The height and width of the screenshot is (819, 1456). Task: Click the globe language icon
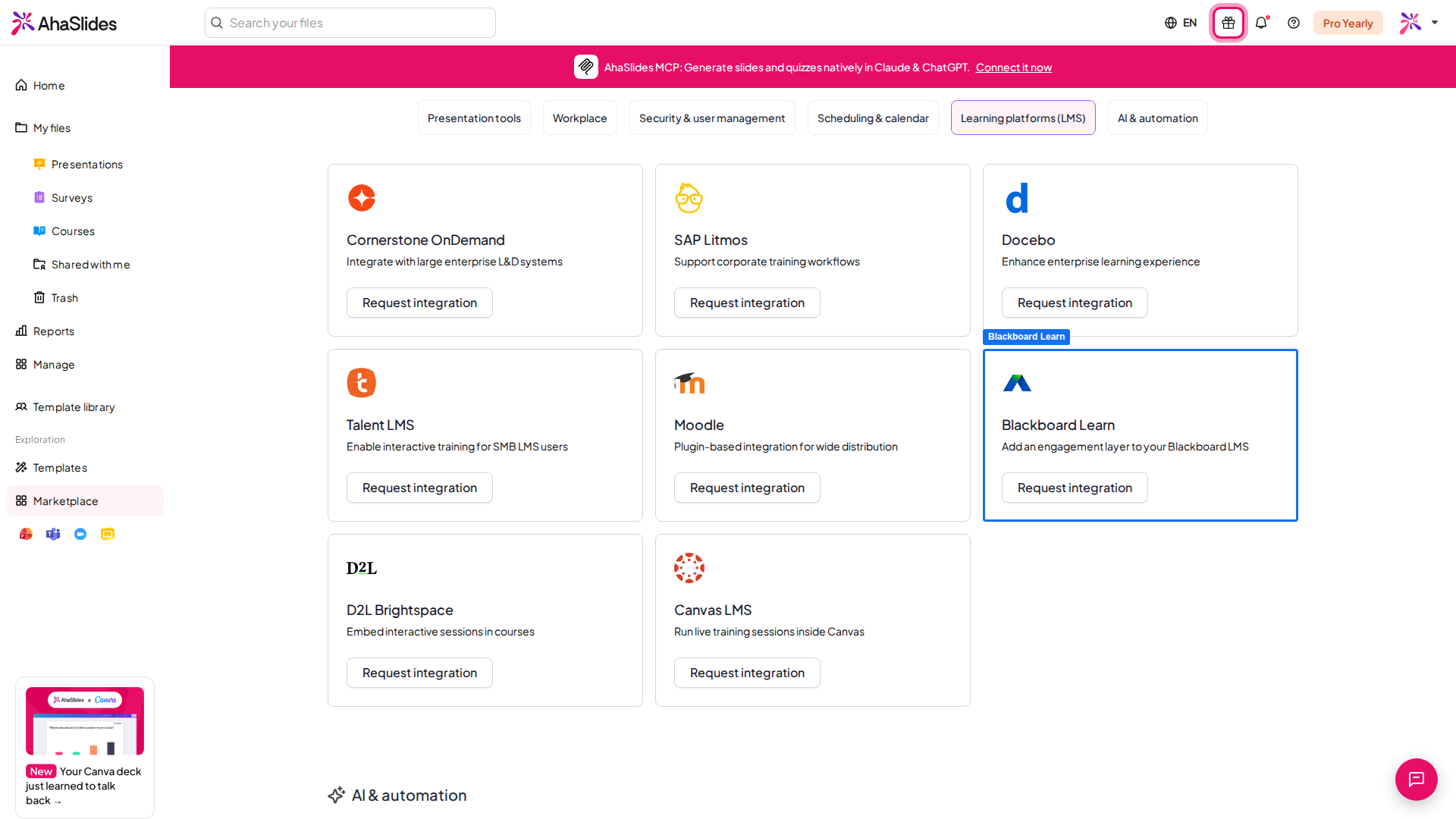tap(1171, 23)
